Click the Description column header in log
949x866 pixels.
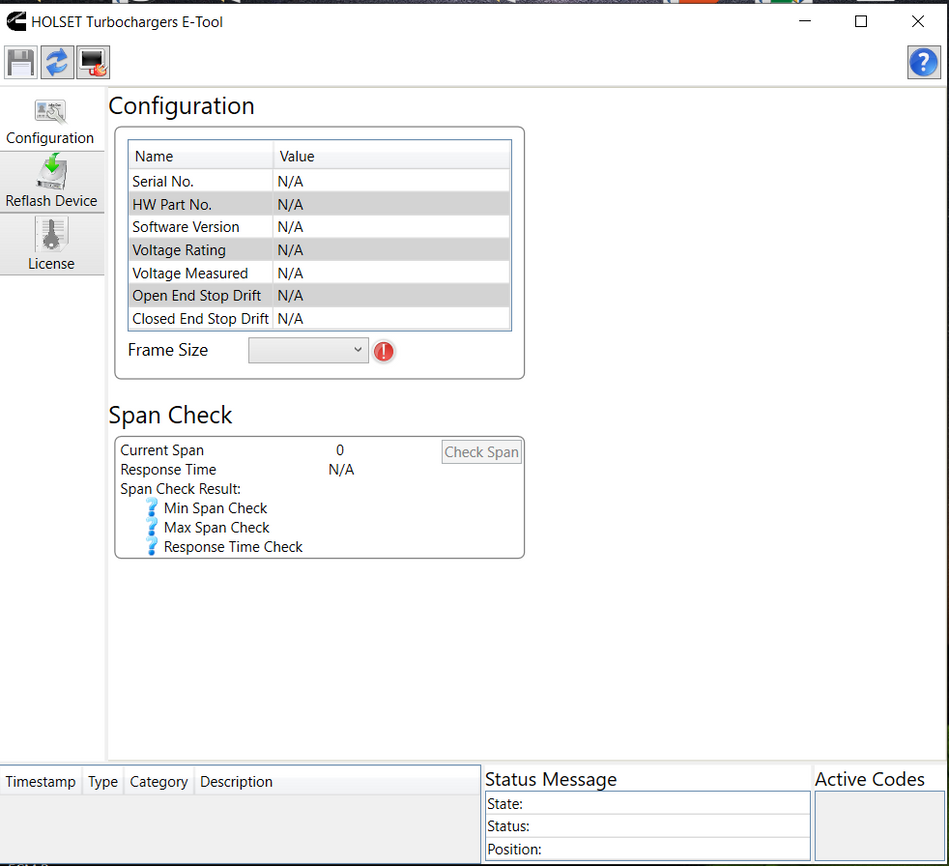point(236,782)
